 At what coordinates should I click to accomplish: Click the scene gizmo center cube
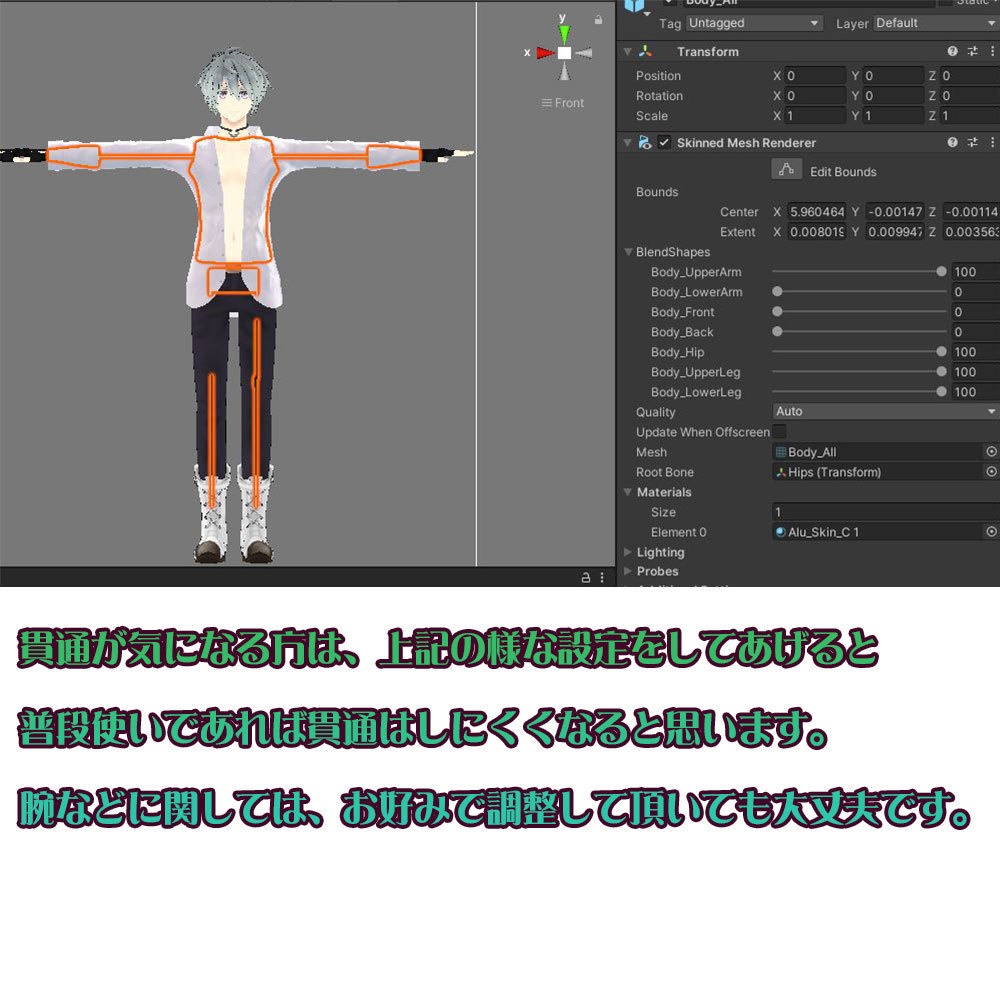click(564, 53)
